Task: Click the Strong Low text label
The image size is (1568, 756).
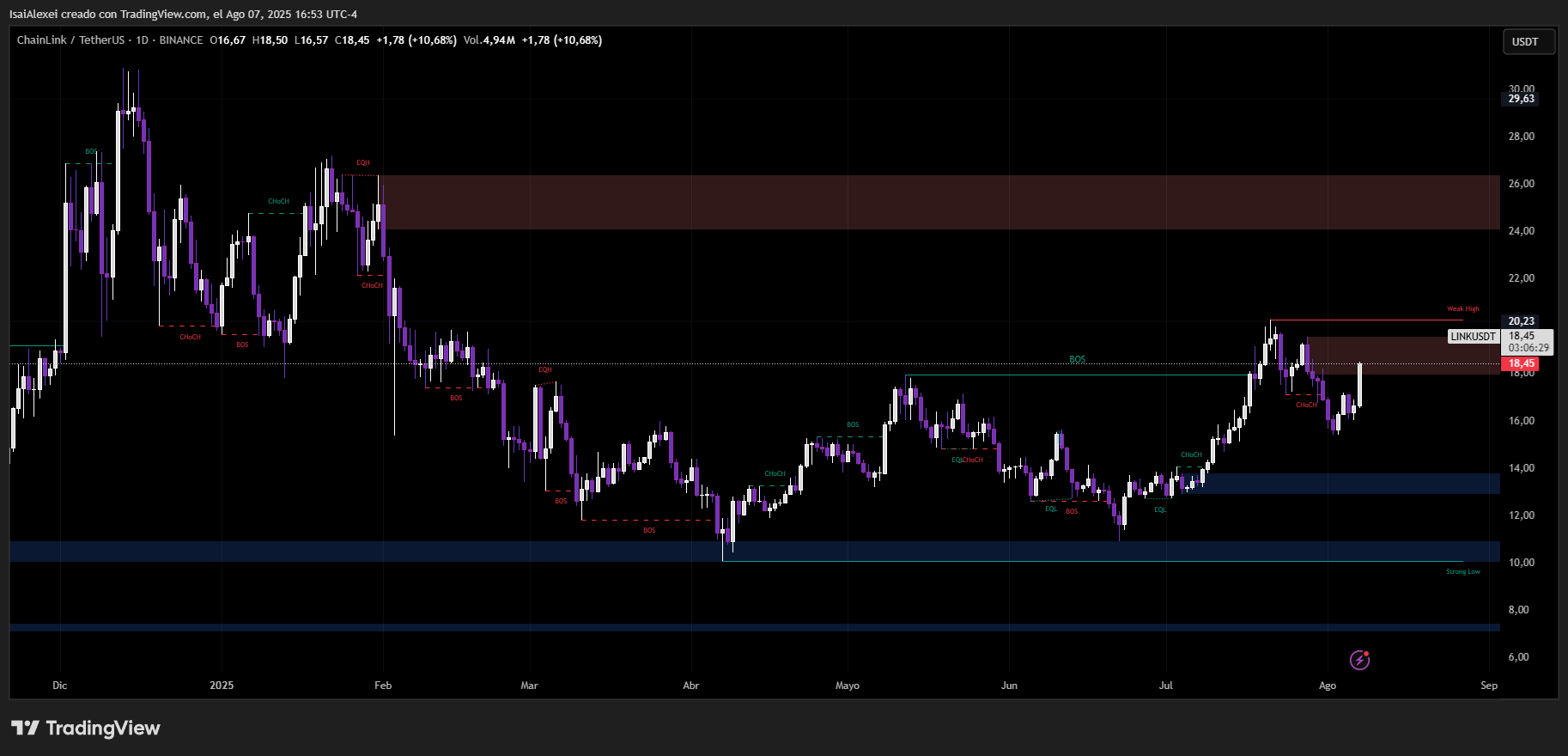Action: [1462, 572]
